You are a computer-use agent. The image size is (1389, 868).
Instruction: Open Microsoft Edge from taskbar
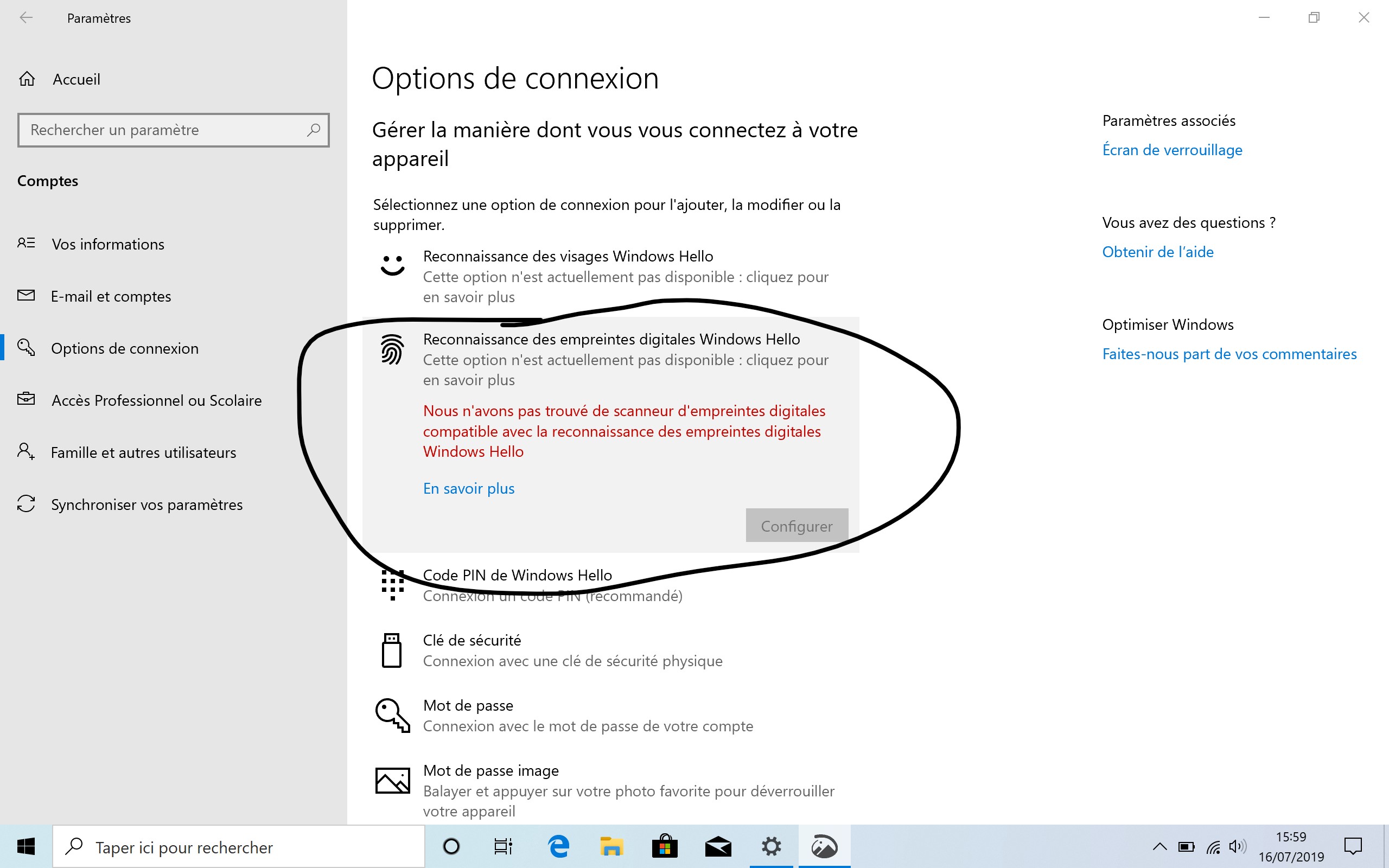[558, 847]
